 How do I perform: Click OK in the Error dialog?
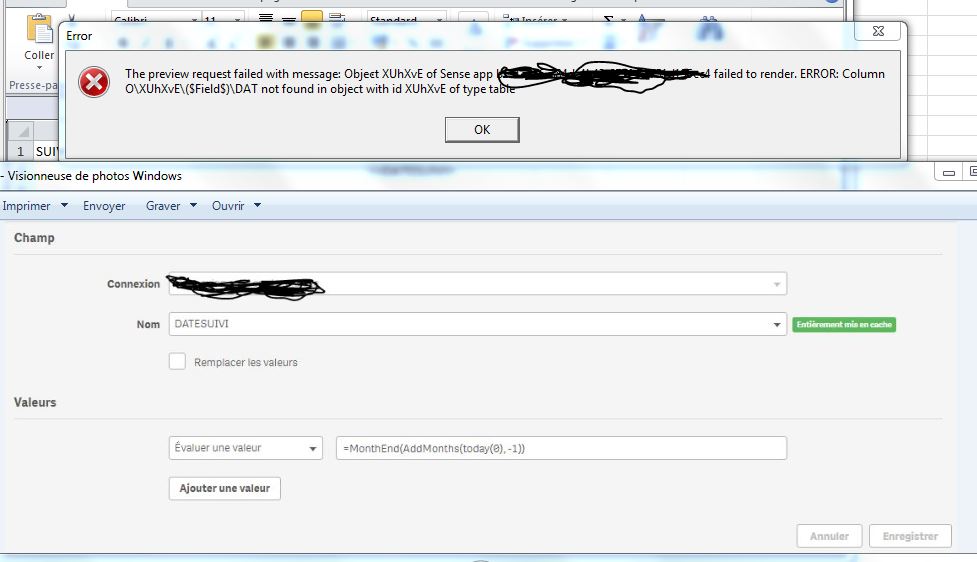coord(482,130)
